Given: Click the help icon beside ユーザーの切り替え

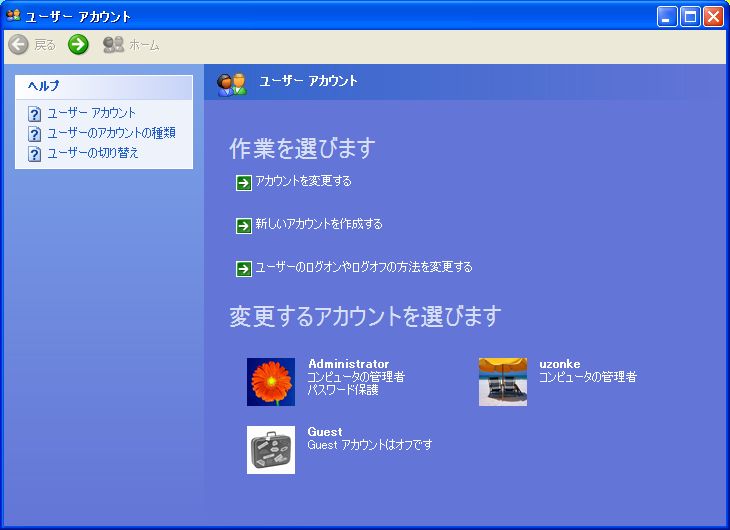Looking at the screenshot, I should [34, 154].
